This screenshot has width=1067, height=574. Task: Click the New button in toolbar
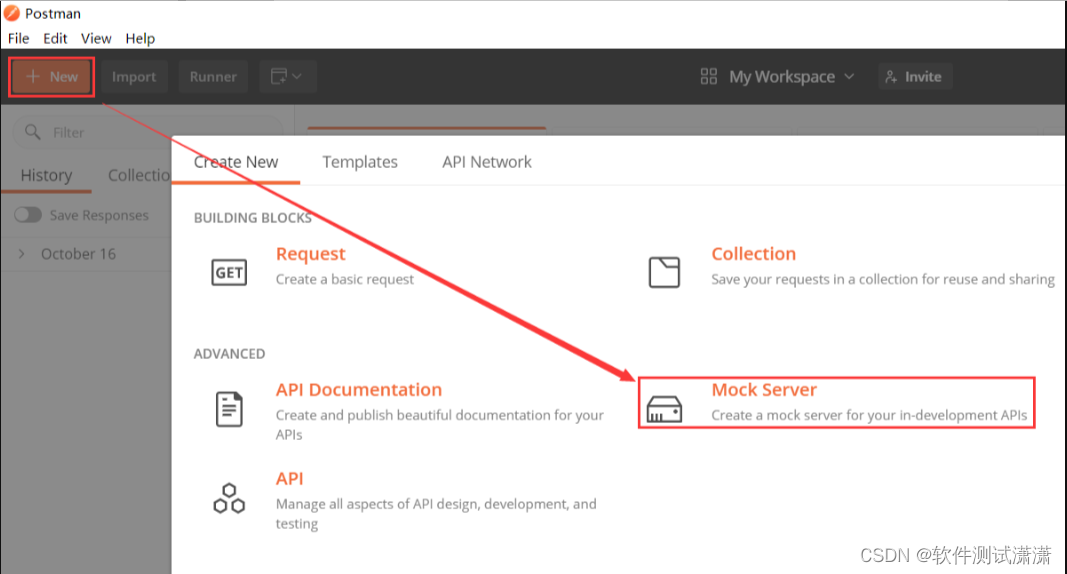52,77
